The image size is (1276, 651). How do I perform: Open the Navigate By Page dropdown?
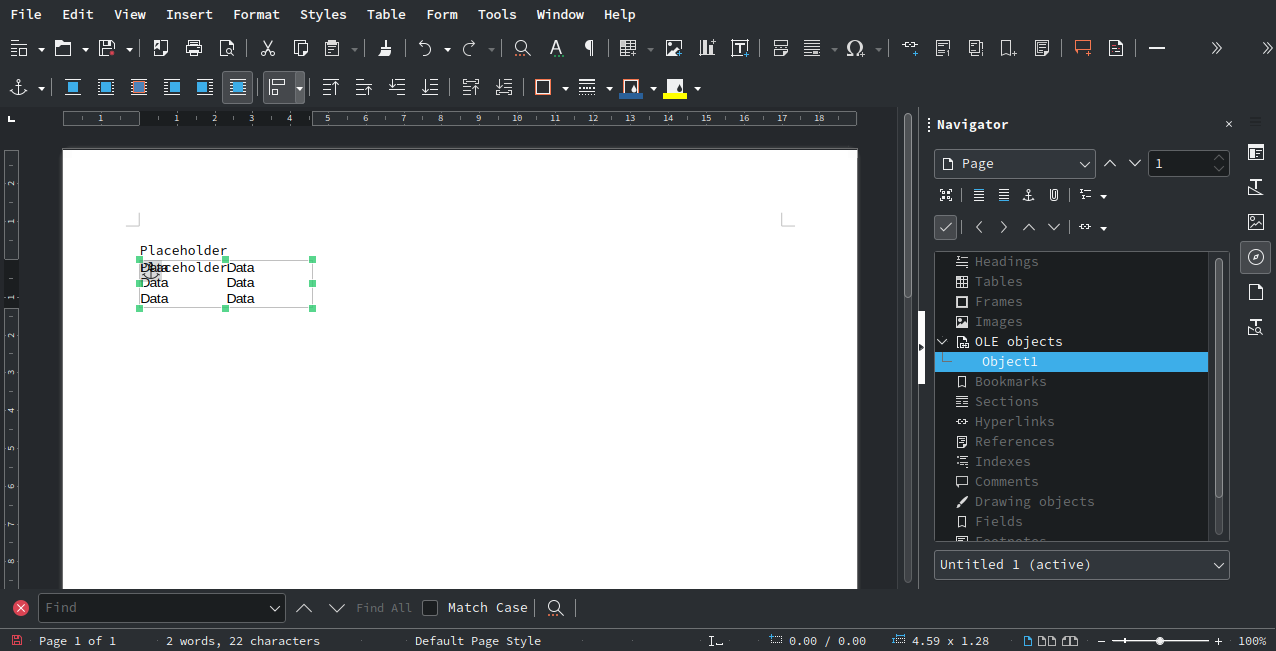pos(1015,164)
